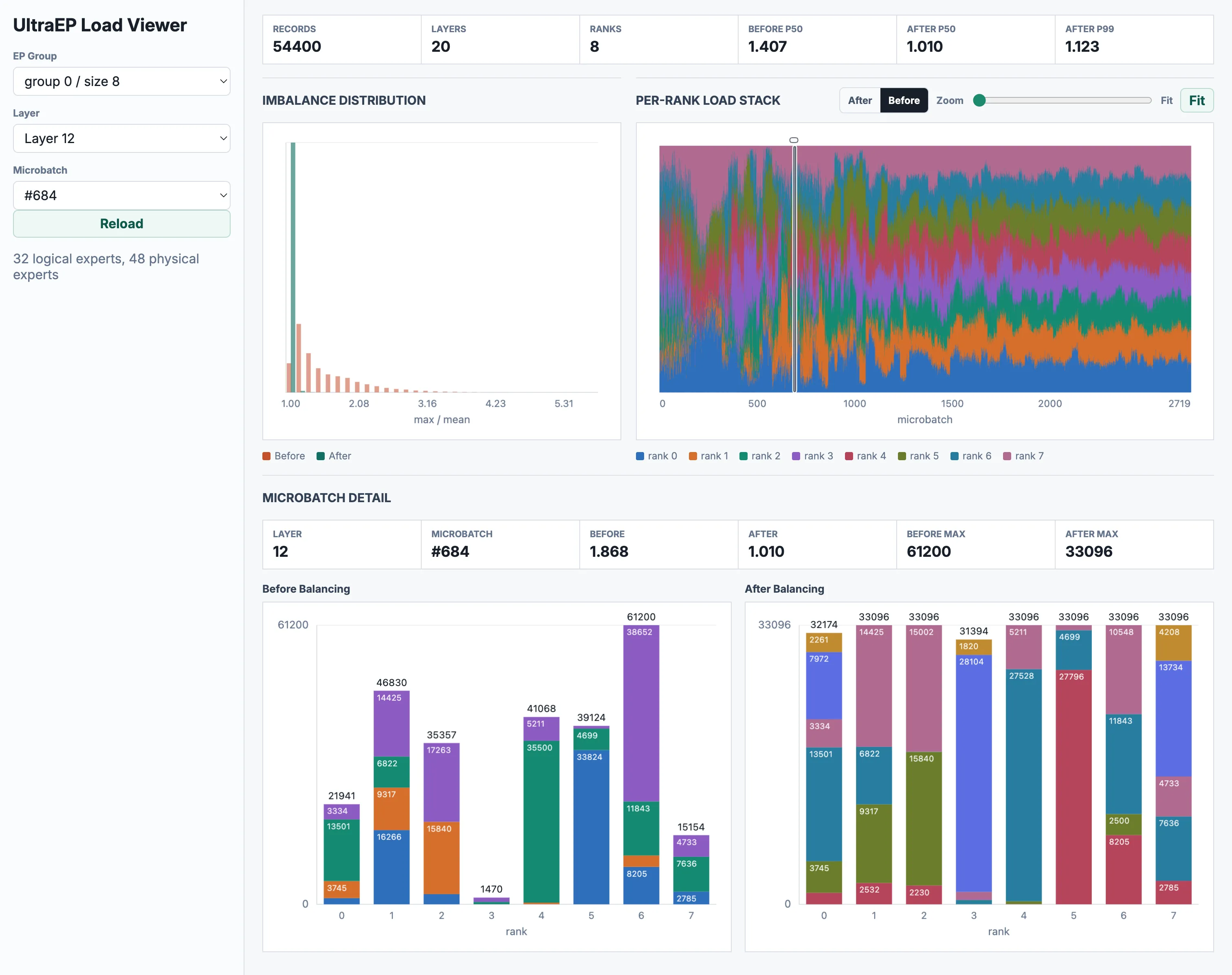Click the 27528 segment in After rank 4
Image resolution: width=1232 pixels, height=975 pixels.
(x=1024, y=785)
